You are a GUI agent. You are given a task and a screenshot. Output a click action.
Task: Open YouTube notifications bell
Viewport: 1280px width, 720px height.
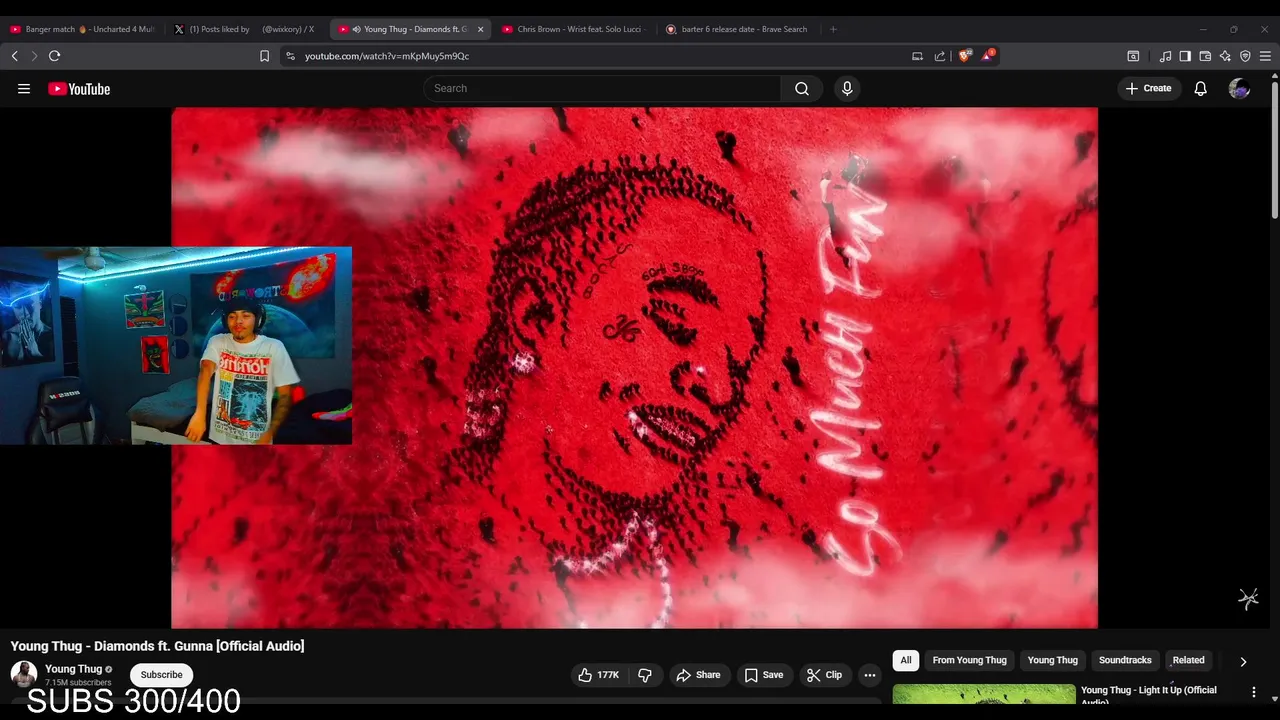click(x=1201, y=89)
